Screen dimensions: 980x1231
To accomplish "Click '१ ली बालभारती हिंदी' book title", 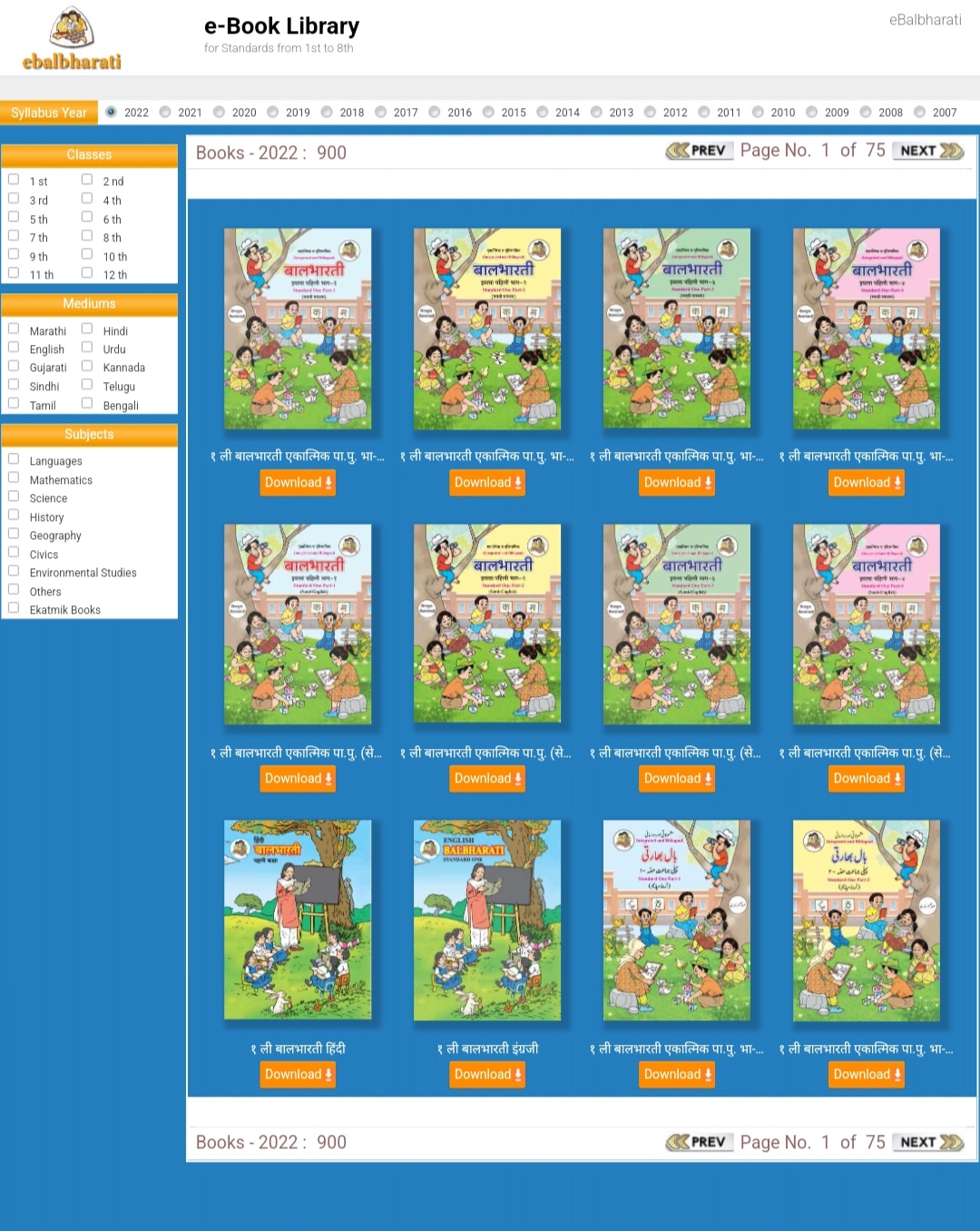I will tap(298, 1049).
